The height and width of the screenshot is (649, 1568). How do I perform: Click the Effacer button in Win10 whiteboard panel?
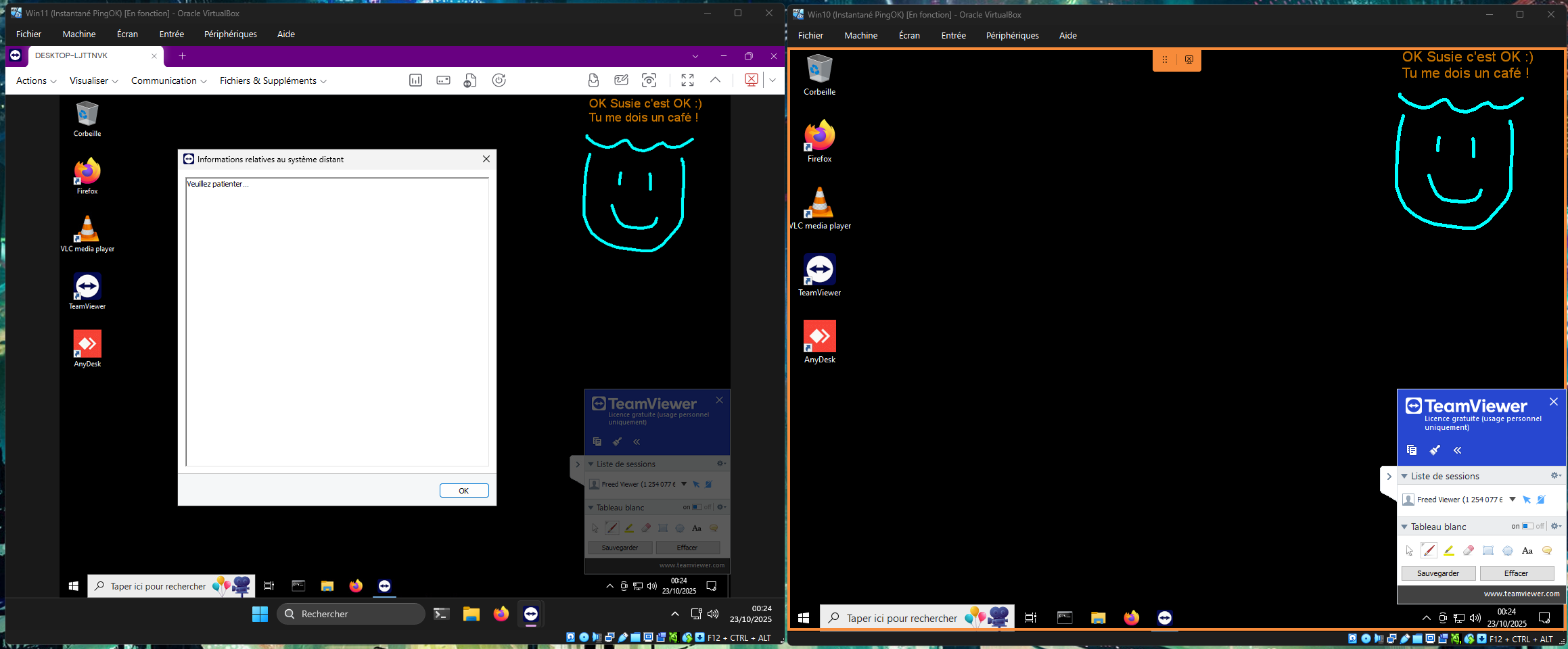[x=1516, y=573]
